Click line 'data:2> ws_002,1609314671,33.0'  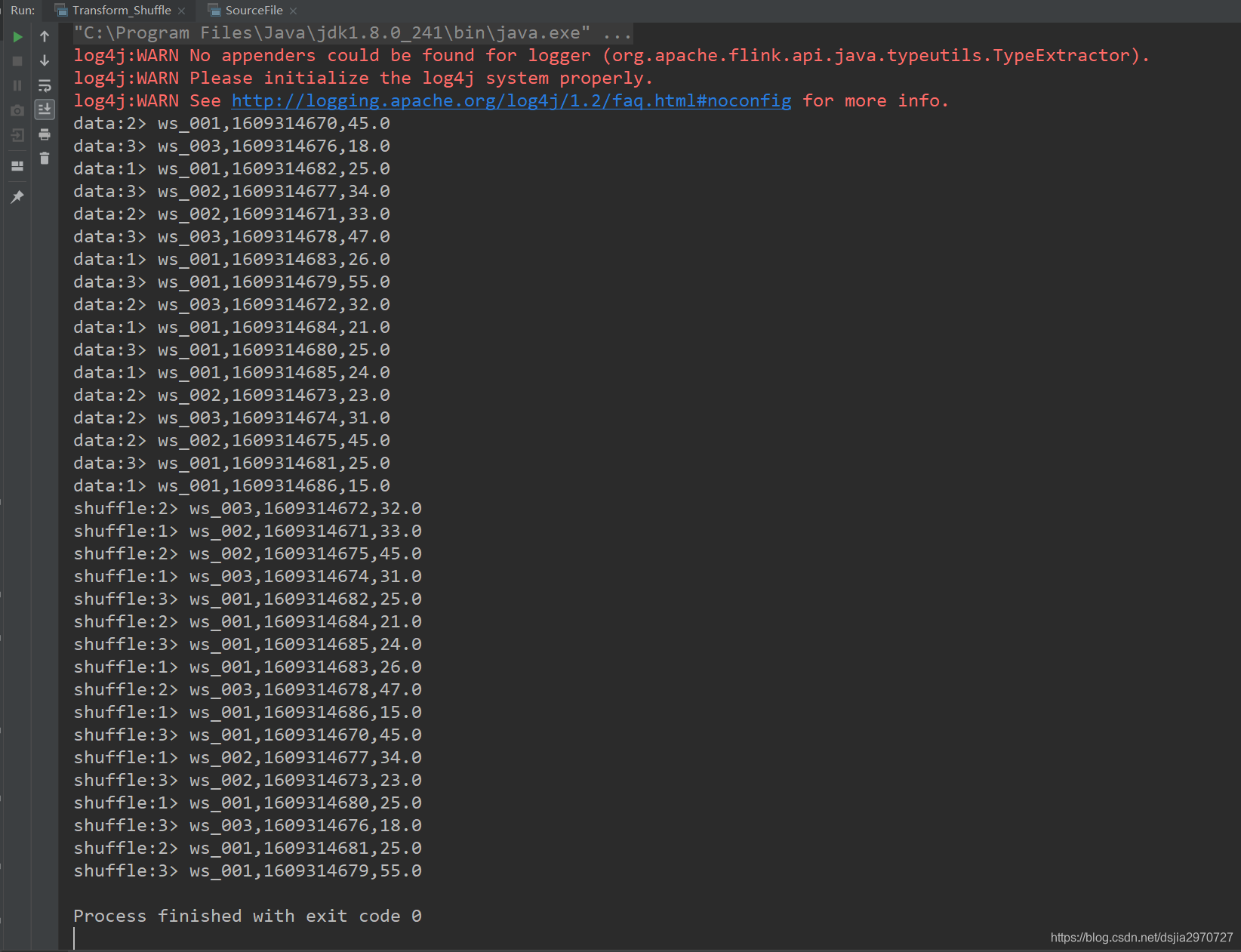(232, 214)
